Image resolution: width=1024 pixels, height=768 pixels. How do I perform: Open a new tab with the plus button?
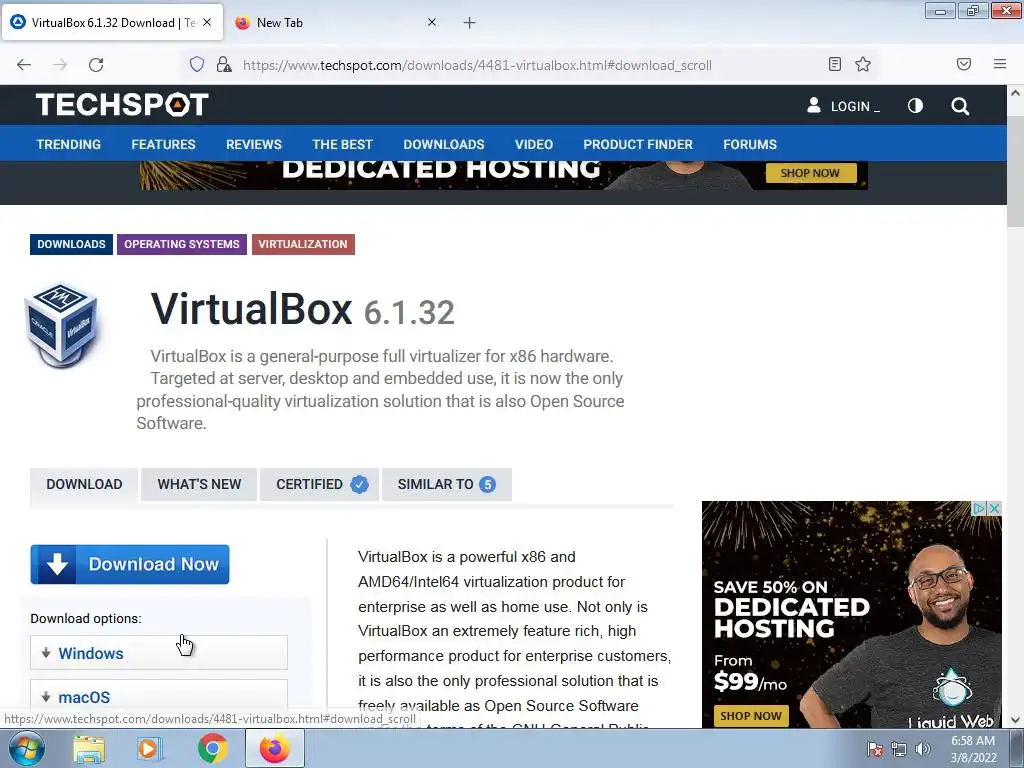coord(470,23)
